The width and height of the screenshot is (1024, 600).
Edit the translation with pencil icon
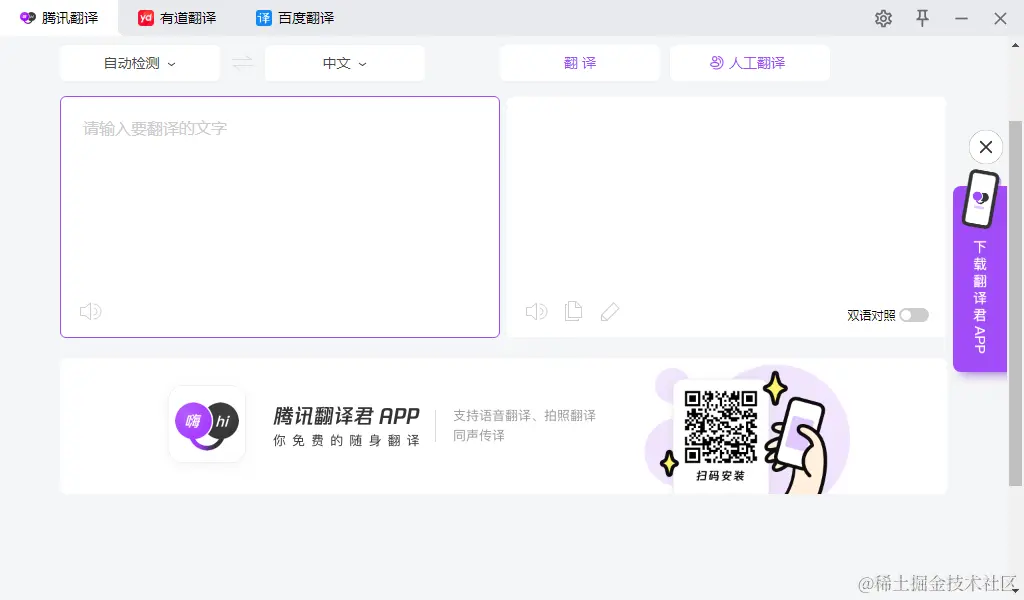point(609,311)
